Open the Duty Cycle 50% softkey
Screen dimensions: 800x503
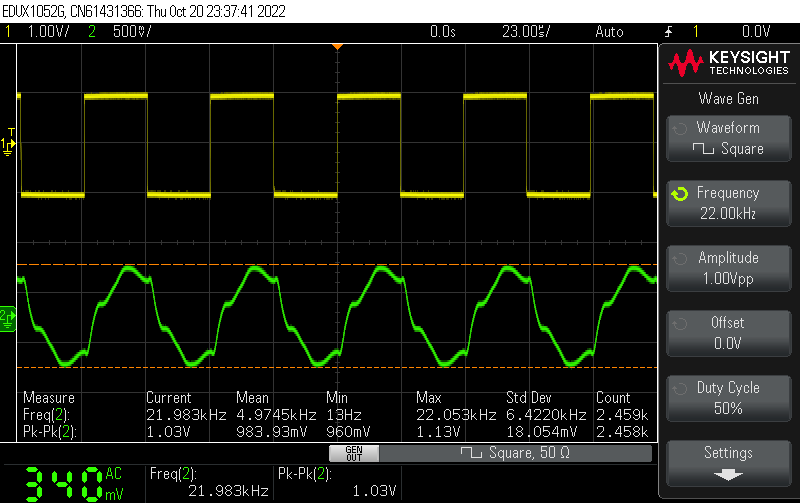click(x=728, y=398)
